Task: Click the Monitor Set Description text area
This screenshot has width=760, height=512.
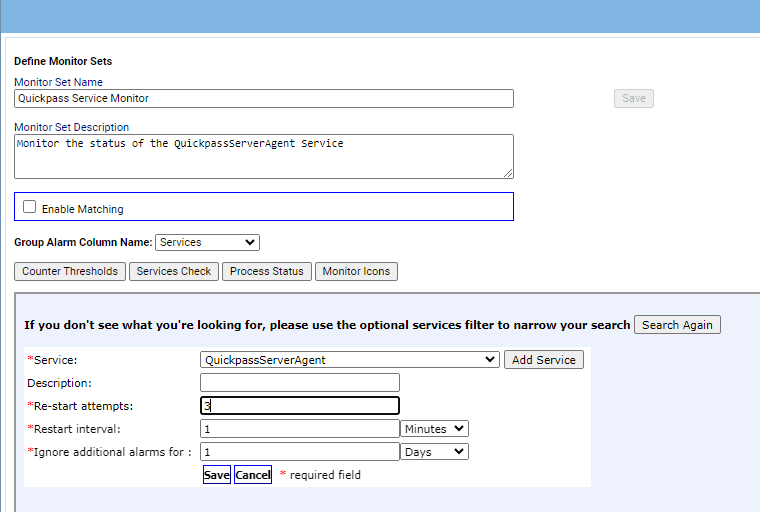Action: pyautogui.click(x=264, y=156)
